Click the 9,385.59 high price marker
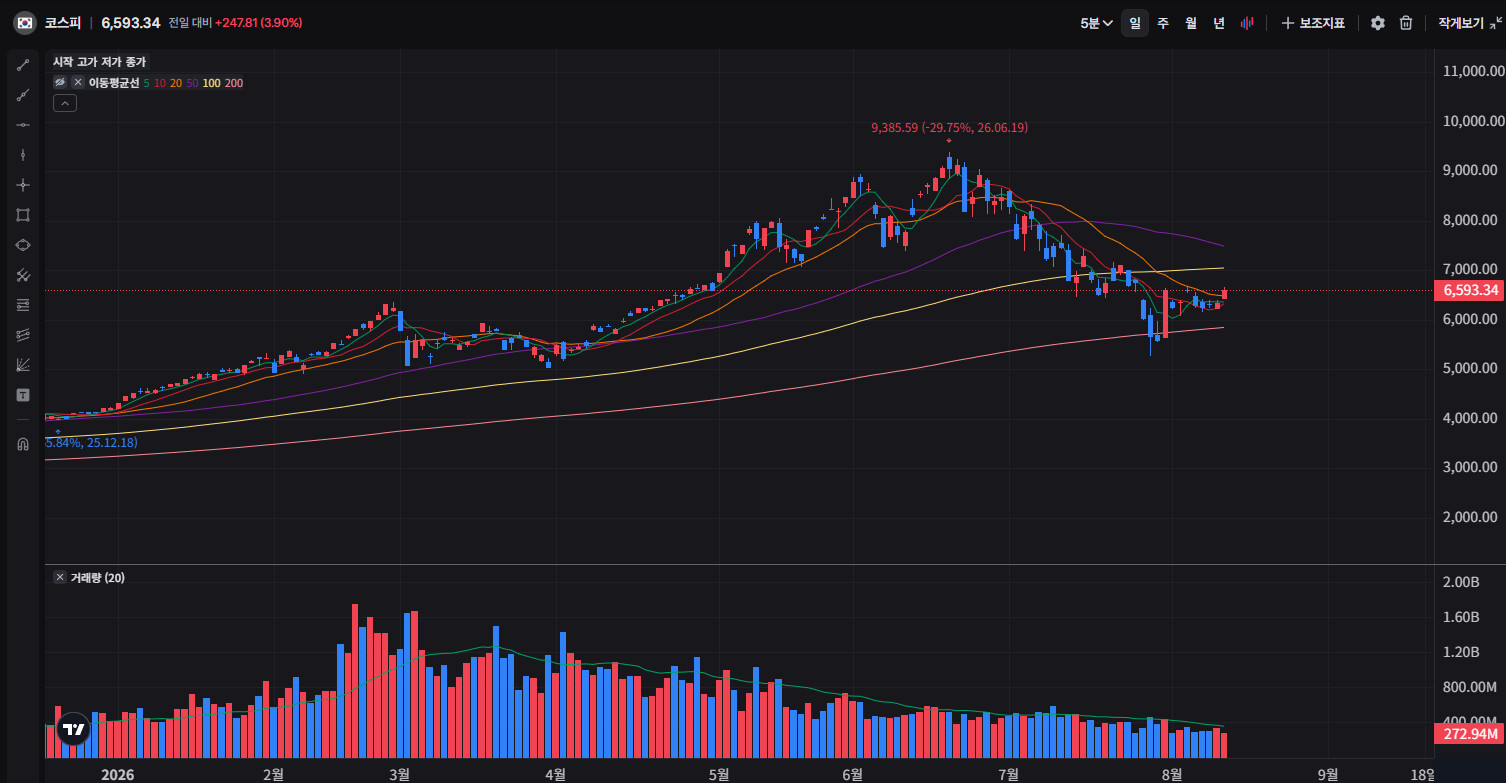 click(x=949, y=128)
